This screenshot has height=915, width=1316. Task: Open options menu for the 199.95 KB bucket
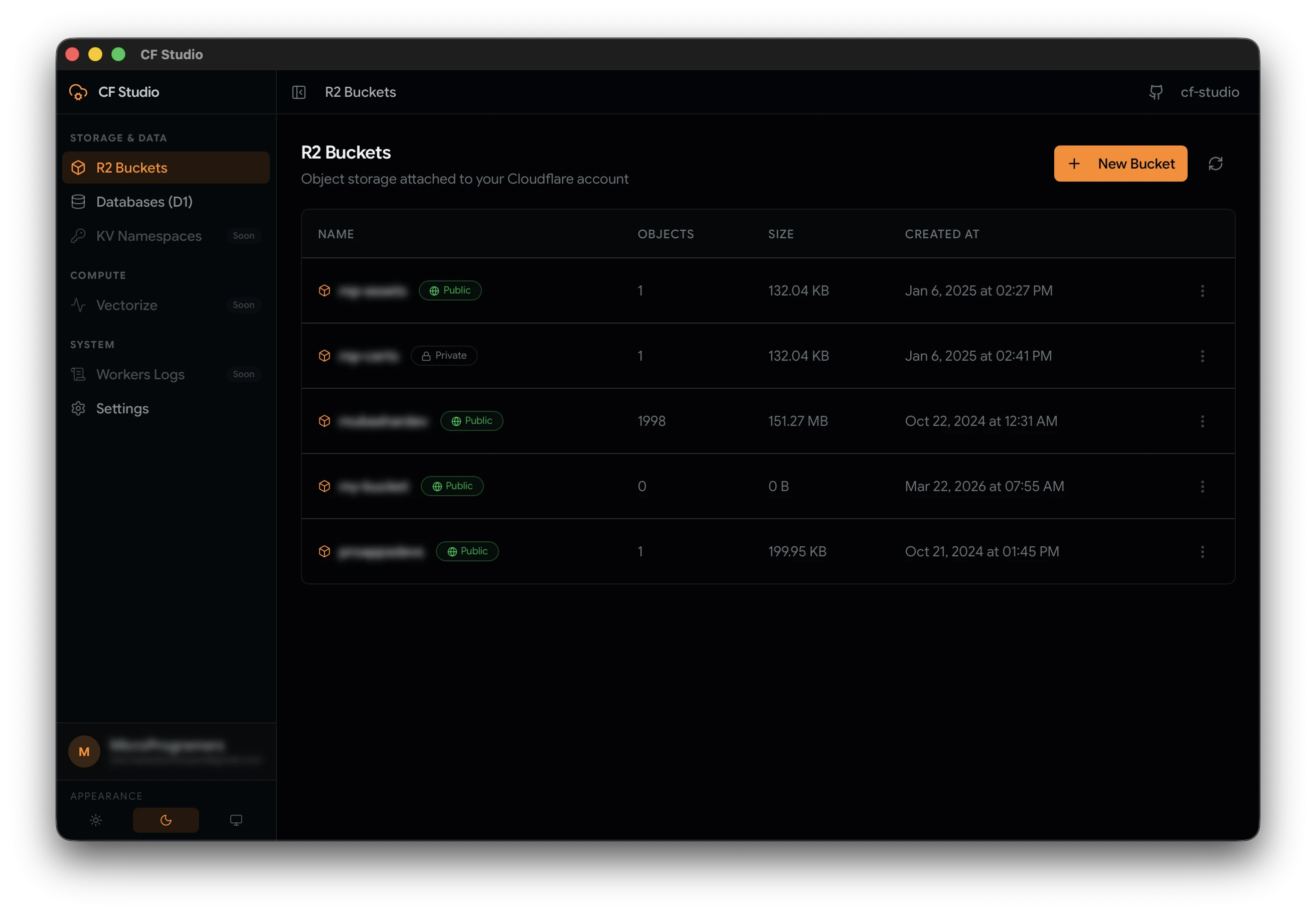tap(1203, 551)
